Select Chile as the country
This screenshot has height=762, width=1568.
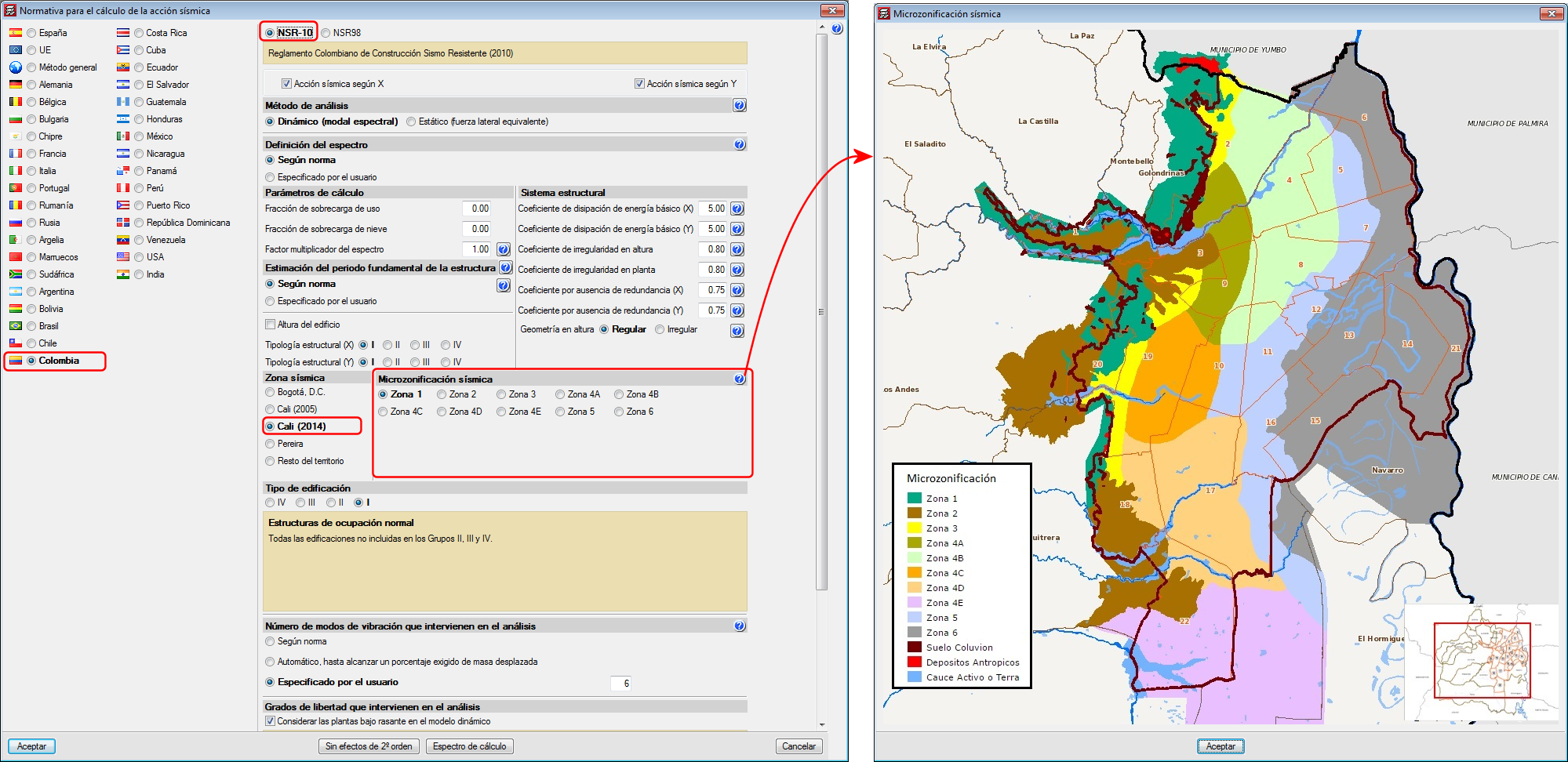[31, 343]
